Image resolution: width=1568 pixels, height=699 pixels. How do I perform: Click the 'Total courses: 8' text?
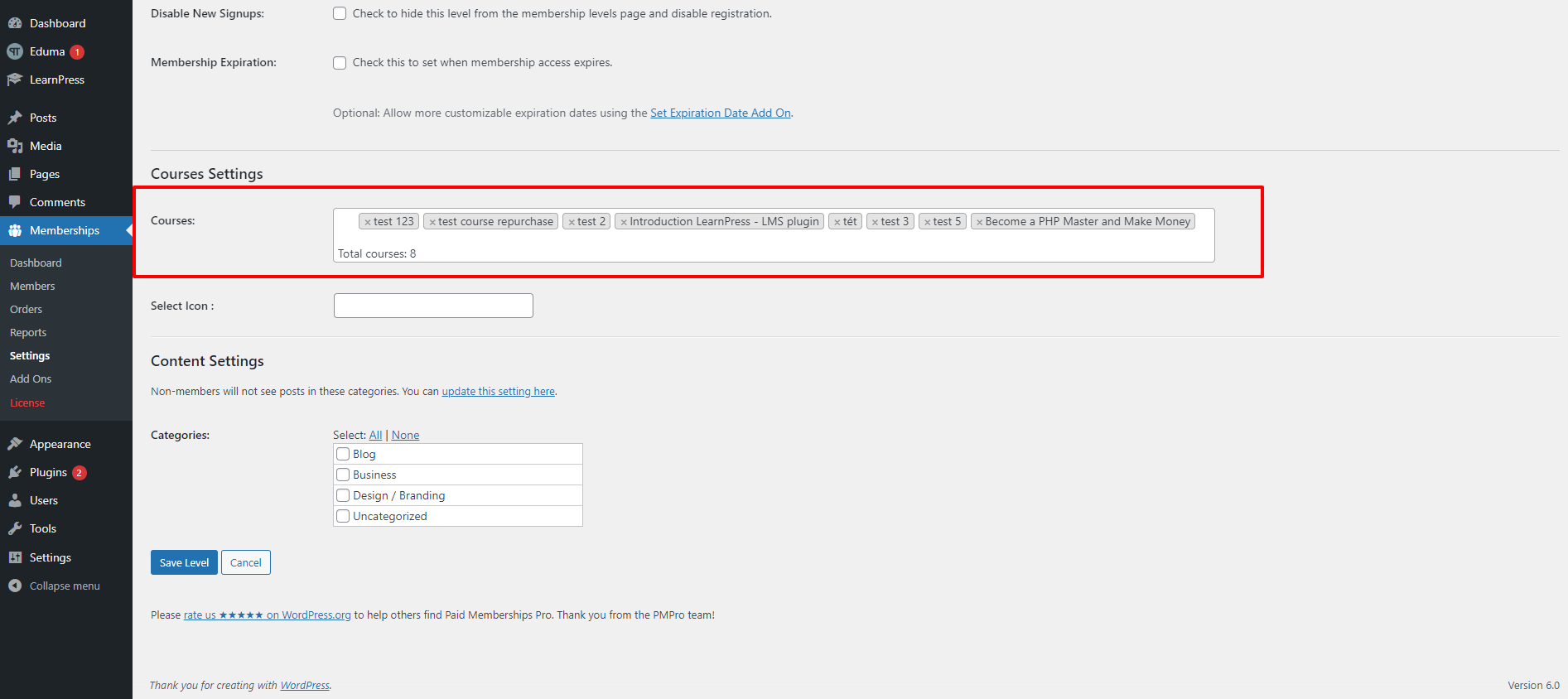click(377, 253)
